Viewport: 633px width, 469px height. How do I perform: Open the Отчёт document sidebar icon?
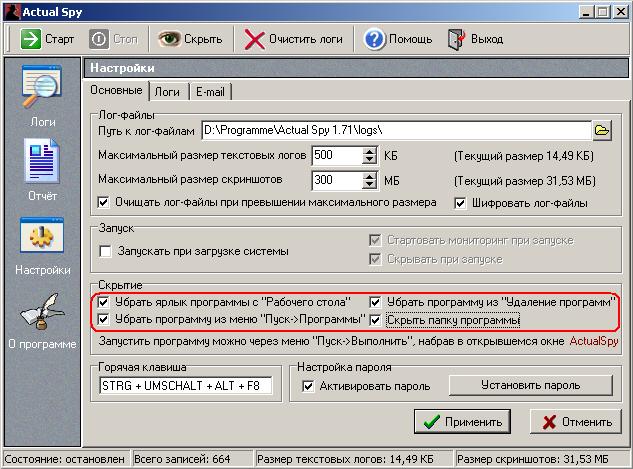(x=42, y=161)
